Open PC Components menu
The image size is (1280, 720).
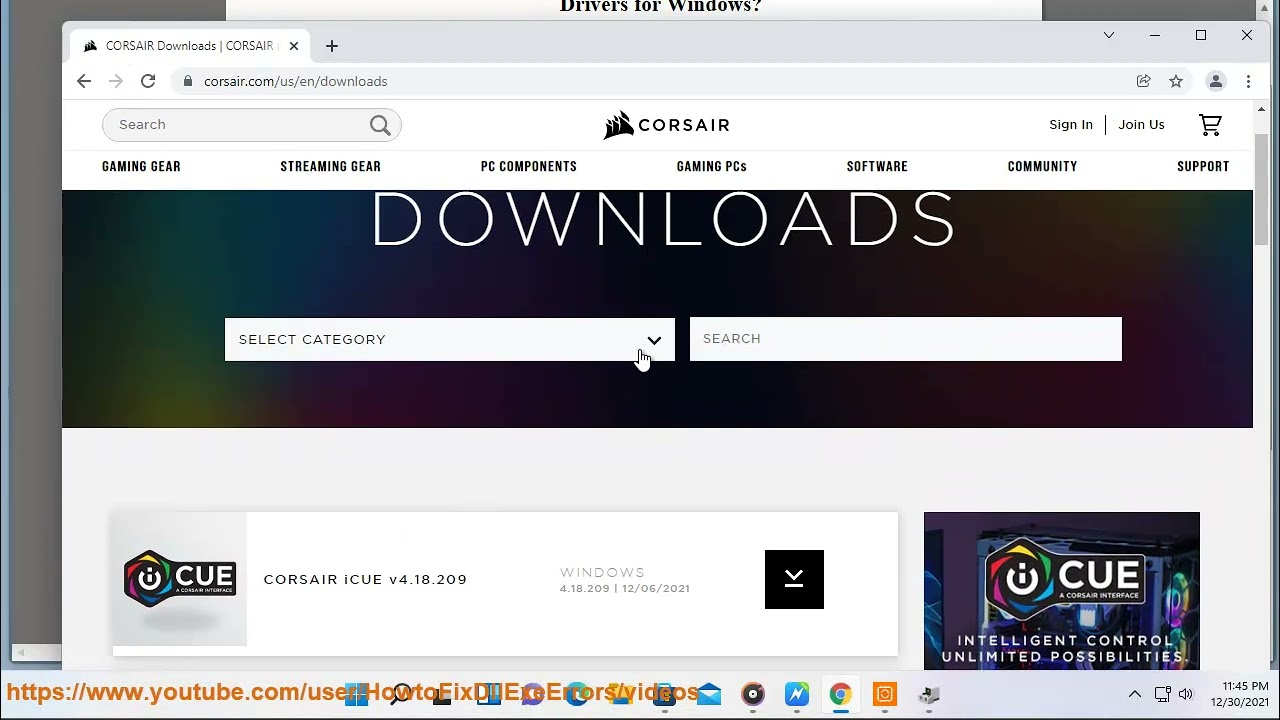(529, 166)
